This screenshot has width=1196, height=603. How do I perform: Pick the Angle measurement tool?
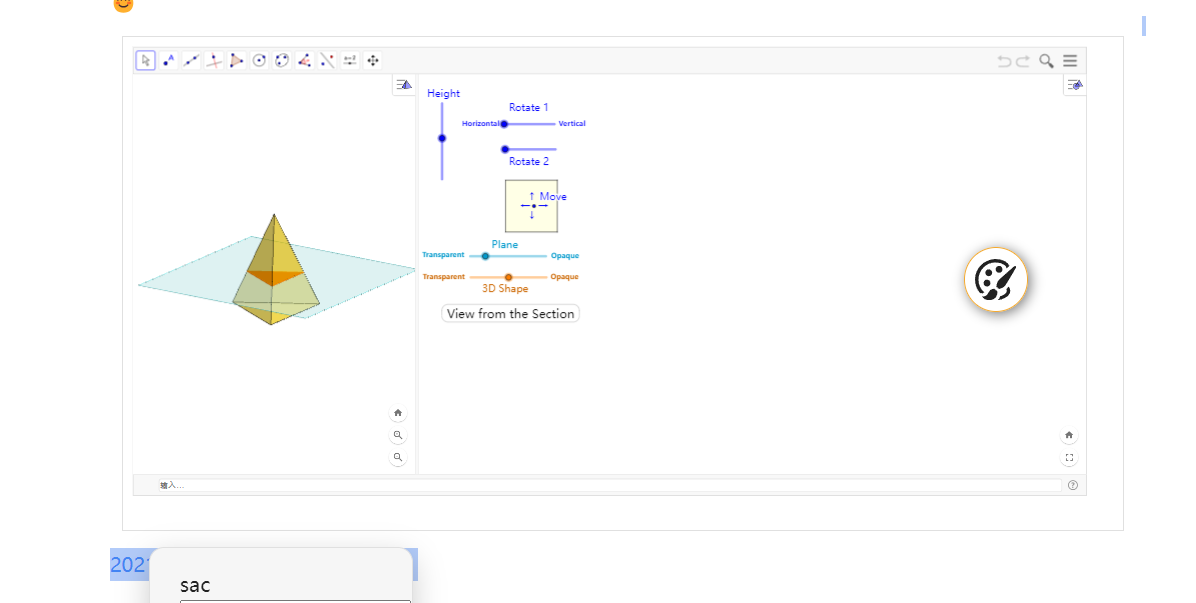(304, 60)
